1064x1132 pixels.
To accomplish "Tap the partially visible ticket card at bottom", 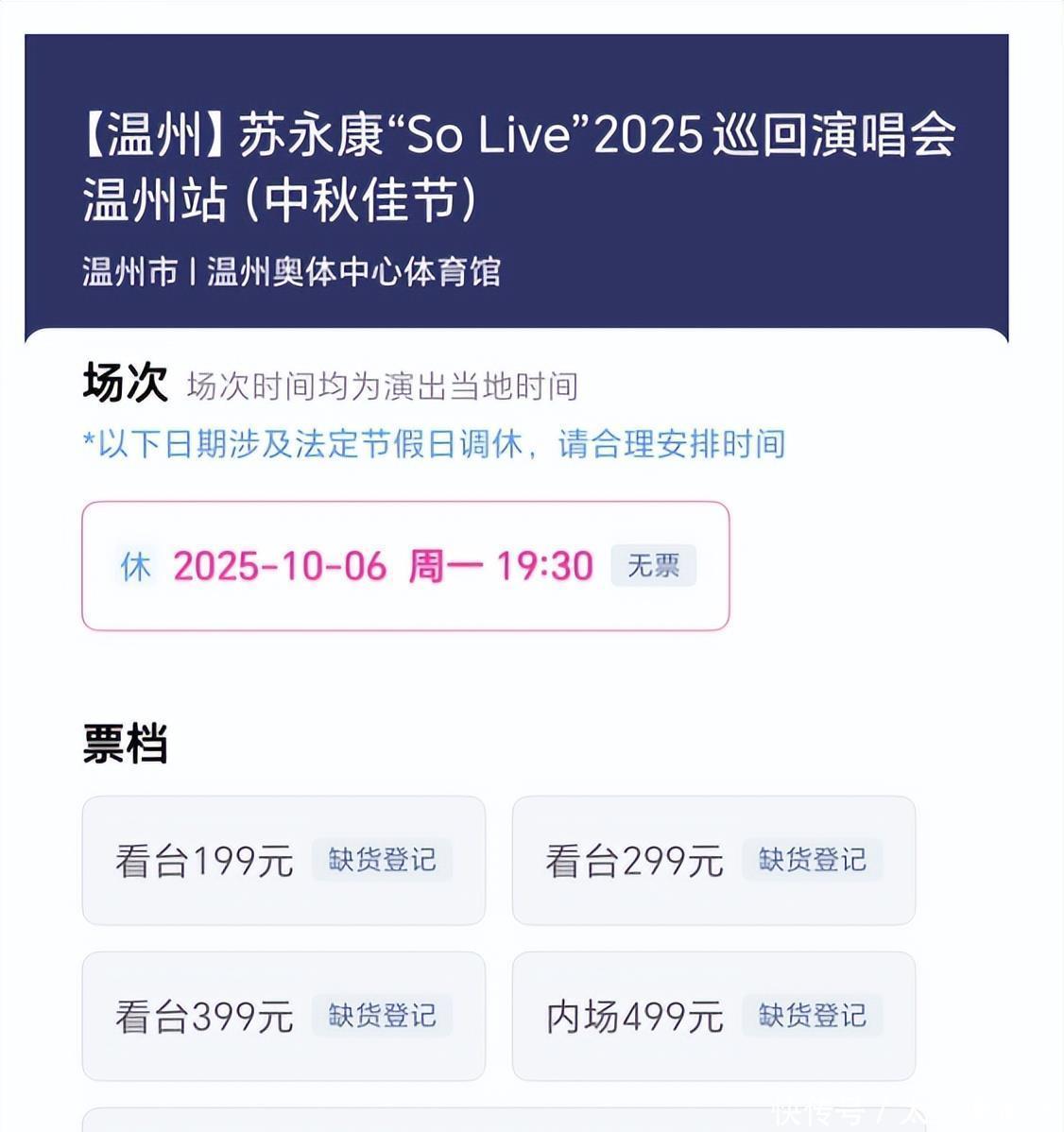I will (x=499, y=1120).
